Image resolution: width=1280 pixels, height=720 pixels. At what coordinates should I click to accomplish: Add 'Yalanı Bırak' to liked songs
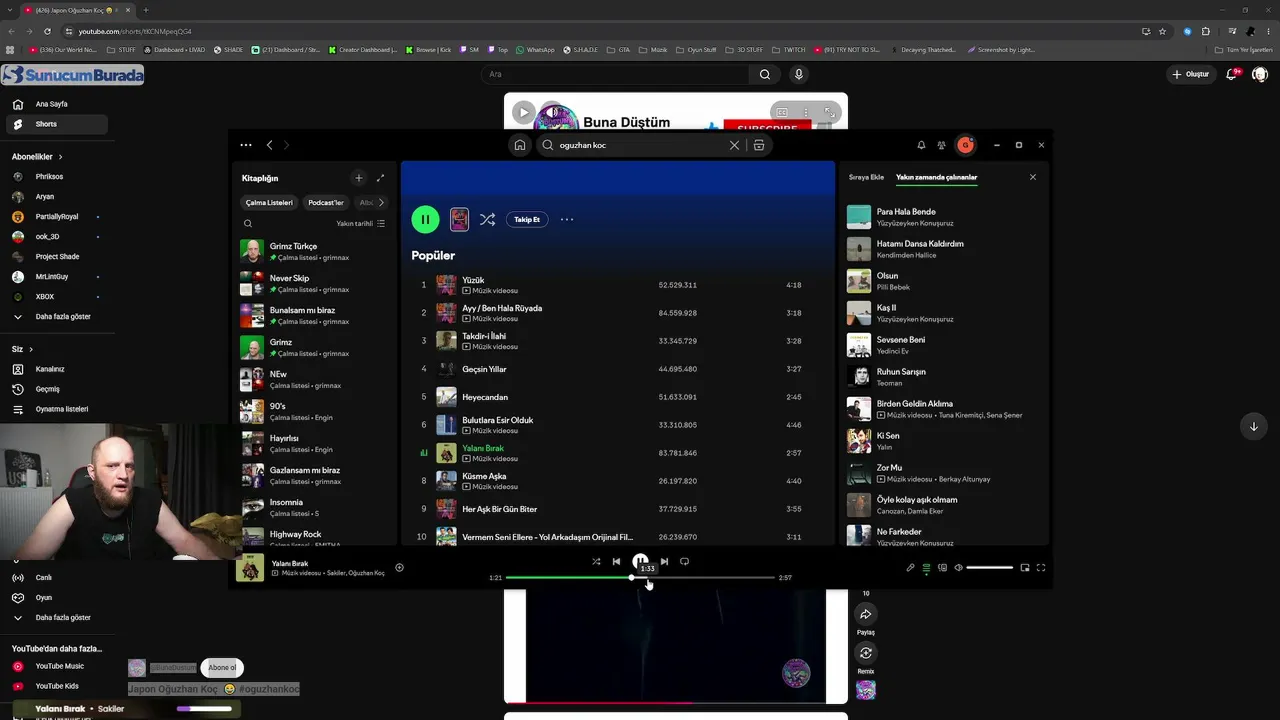[x=399, y=568]
